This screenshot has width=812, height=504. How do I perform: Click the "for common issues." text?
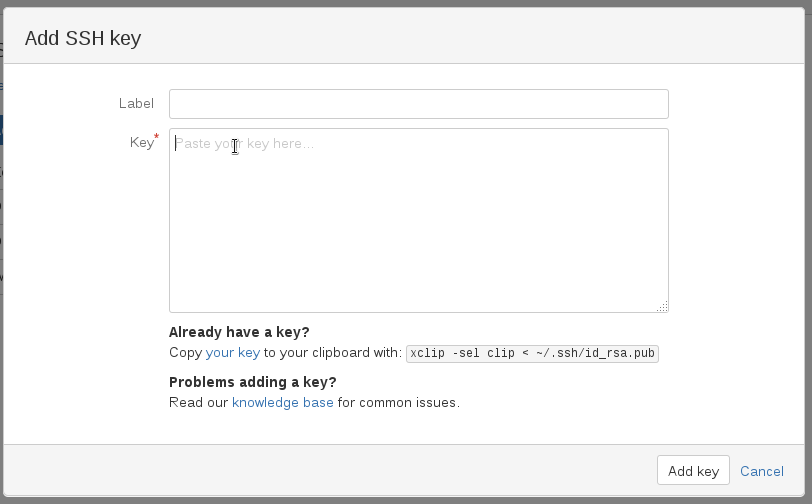click(x=399, y=403)
